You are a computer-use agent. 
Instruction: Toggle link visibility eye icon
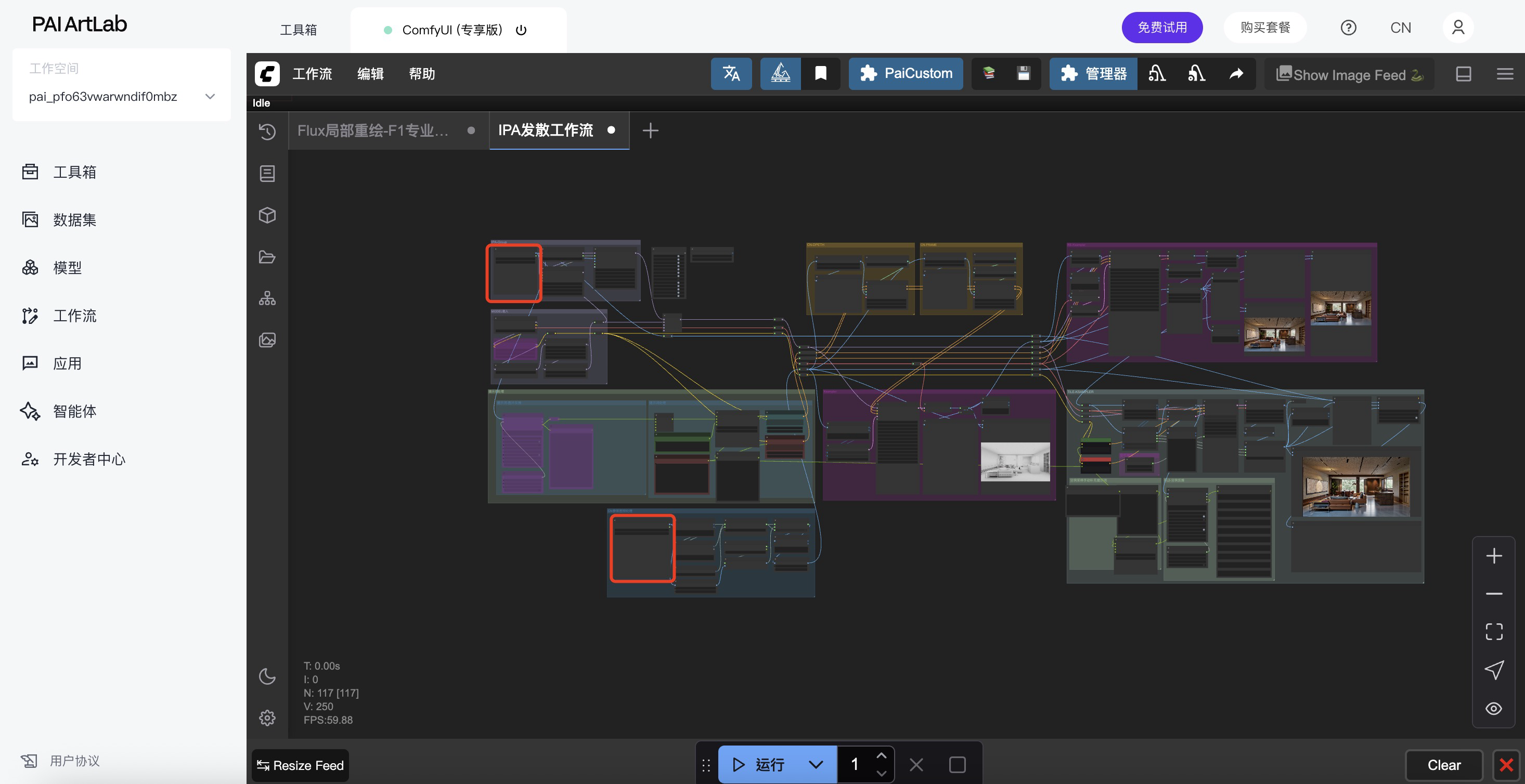[1493, 708]
